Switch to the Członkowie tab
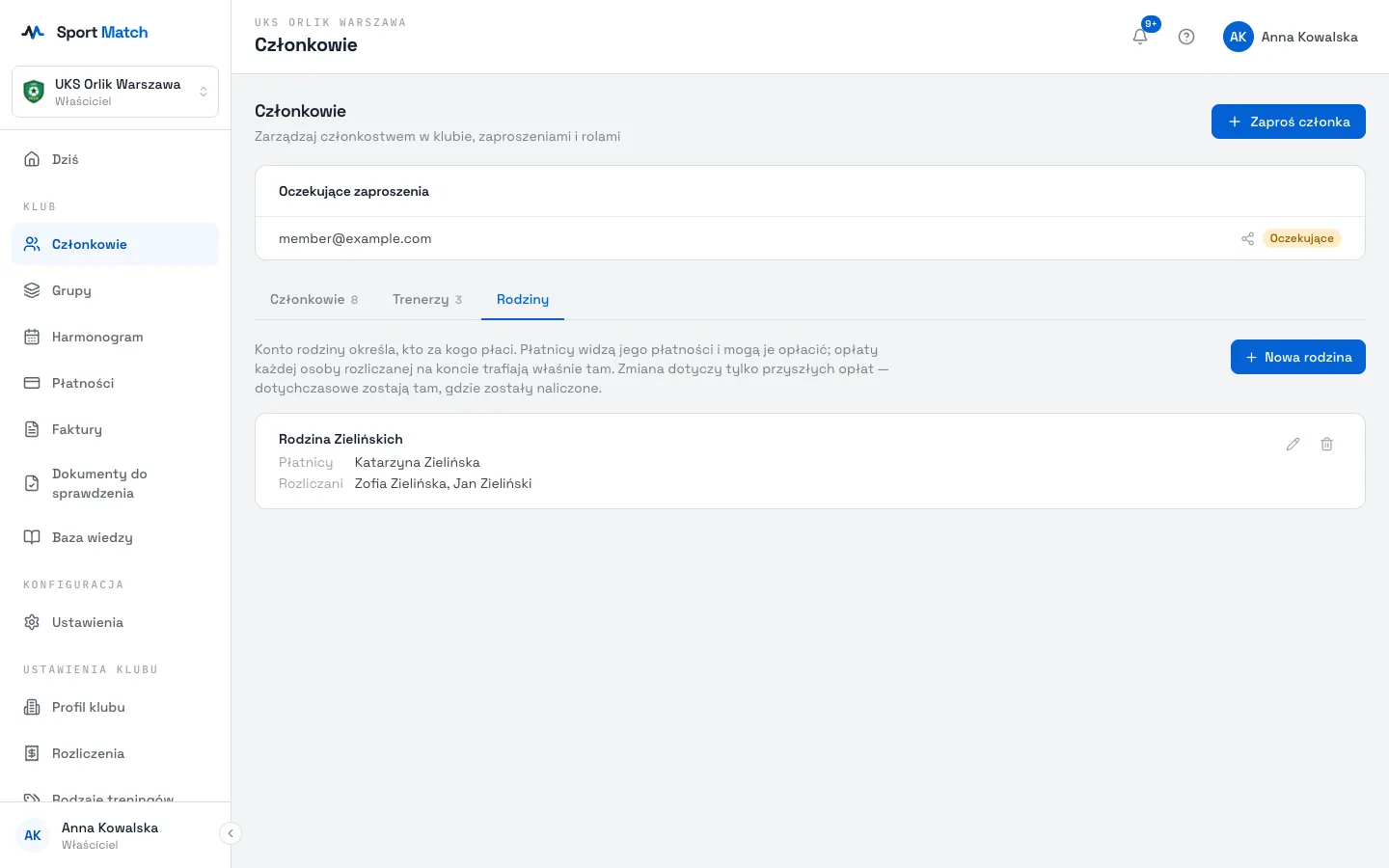 click(x=313, y=299)
